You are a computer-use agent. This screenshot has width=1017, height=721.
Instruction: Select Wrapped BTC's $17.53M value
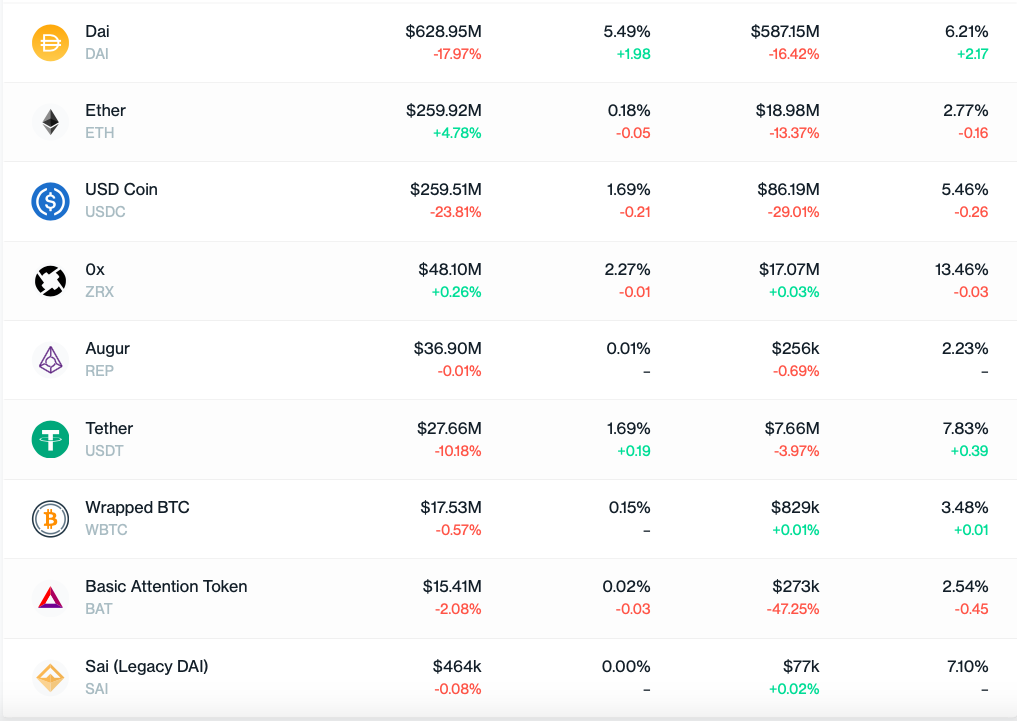pos(451,507)
